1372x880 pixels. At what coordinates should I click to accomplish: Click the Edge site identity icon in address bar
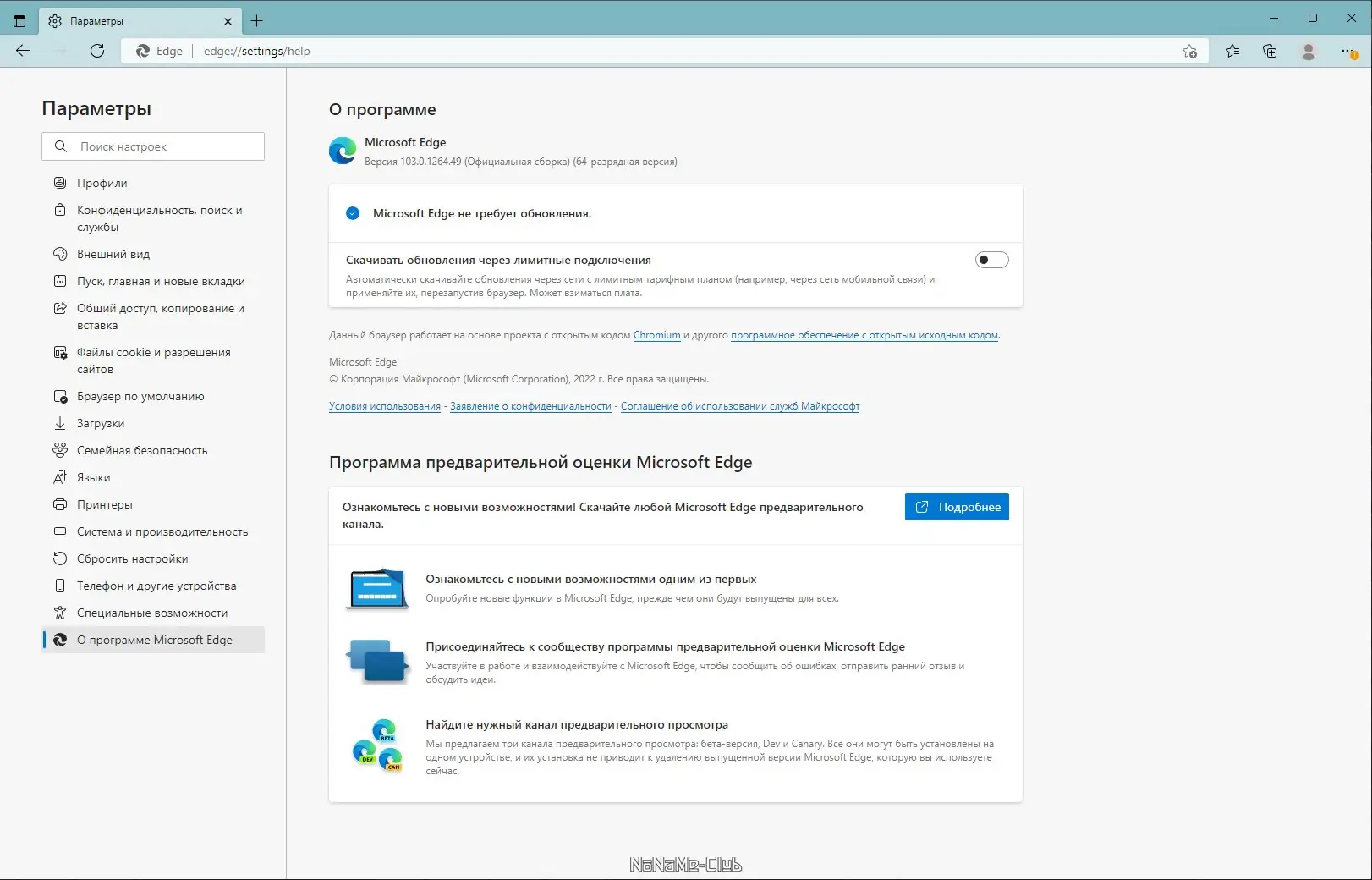[x=143, y=51]
